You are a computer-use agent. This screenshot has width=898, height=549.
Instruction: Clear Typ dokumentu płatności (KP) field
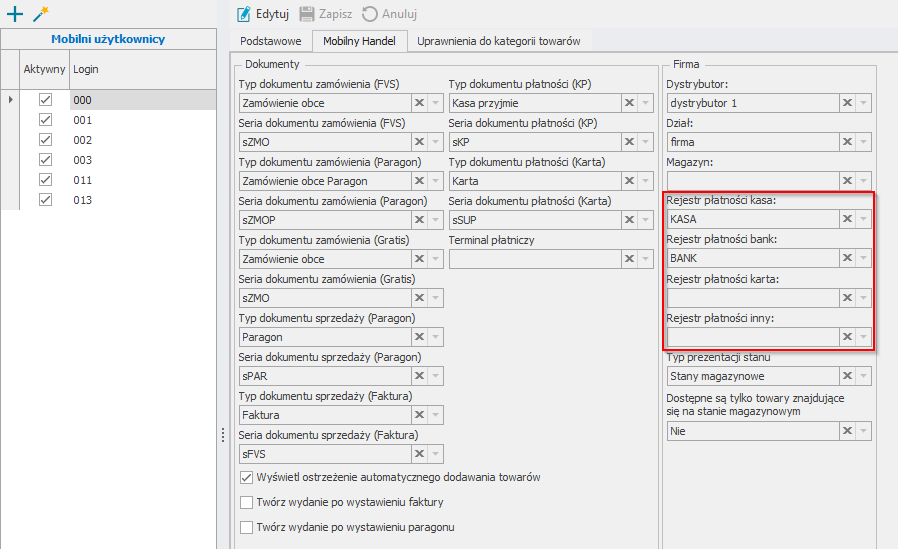629,102
